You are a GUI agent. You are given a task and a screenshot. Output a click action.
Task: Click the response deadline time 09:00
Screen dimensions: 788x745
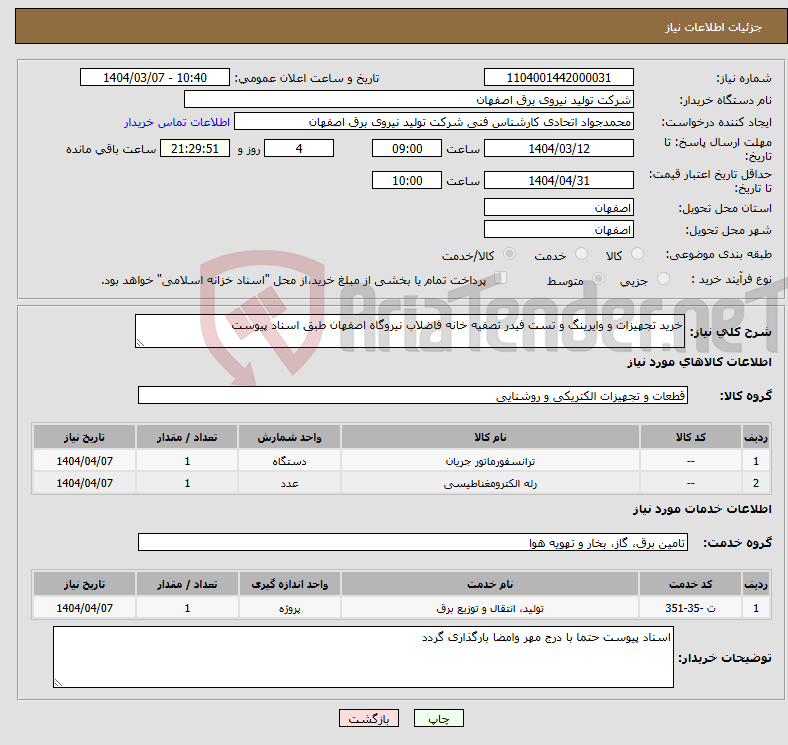click(x=407, y=148)
